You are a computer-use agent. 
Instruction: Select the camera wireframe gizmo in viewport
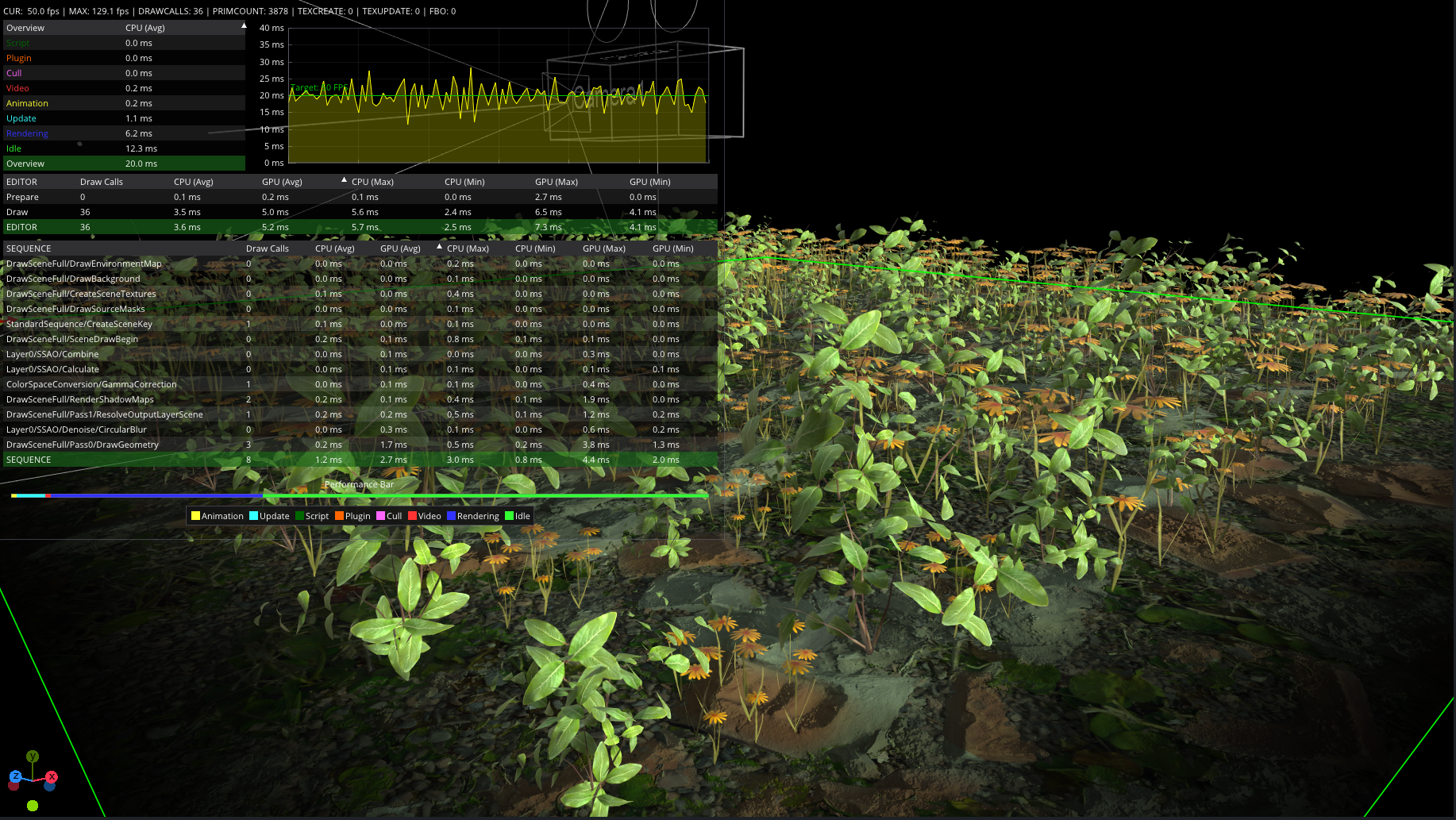pos(643,91)
